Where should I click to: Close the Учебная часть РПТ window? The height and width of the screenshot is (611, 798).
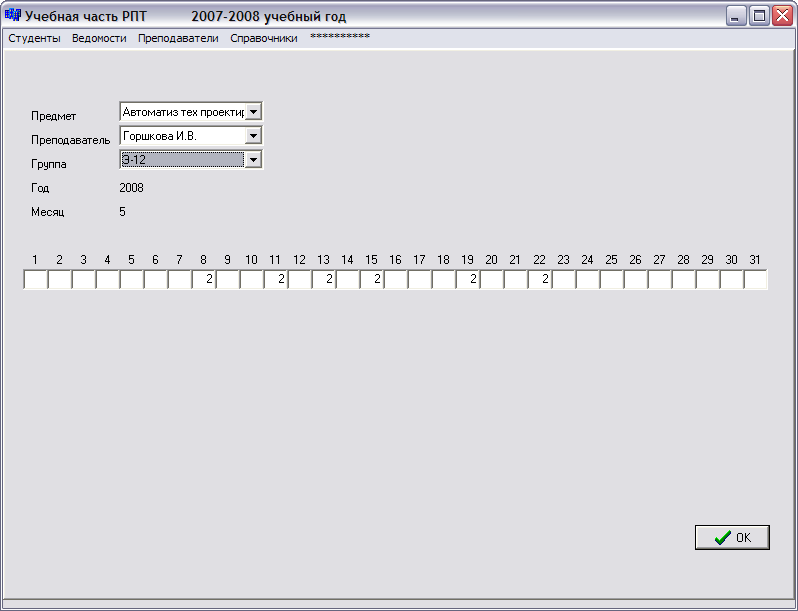click(x=782, y=16)
